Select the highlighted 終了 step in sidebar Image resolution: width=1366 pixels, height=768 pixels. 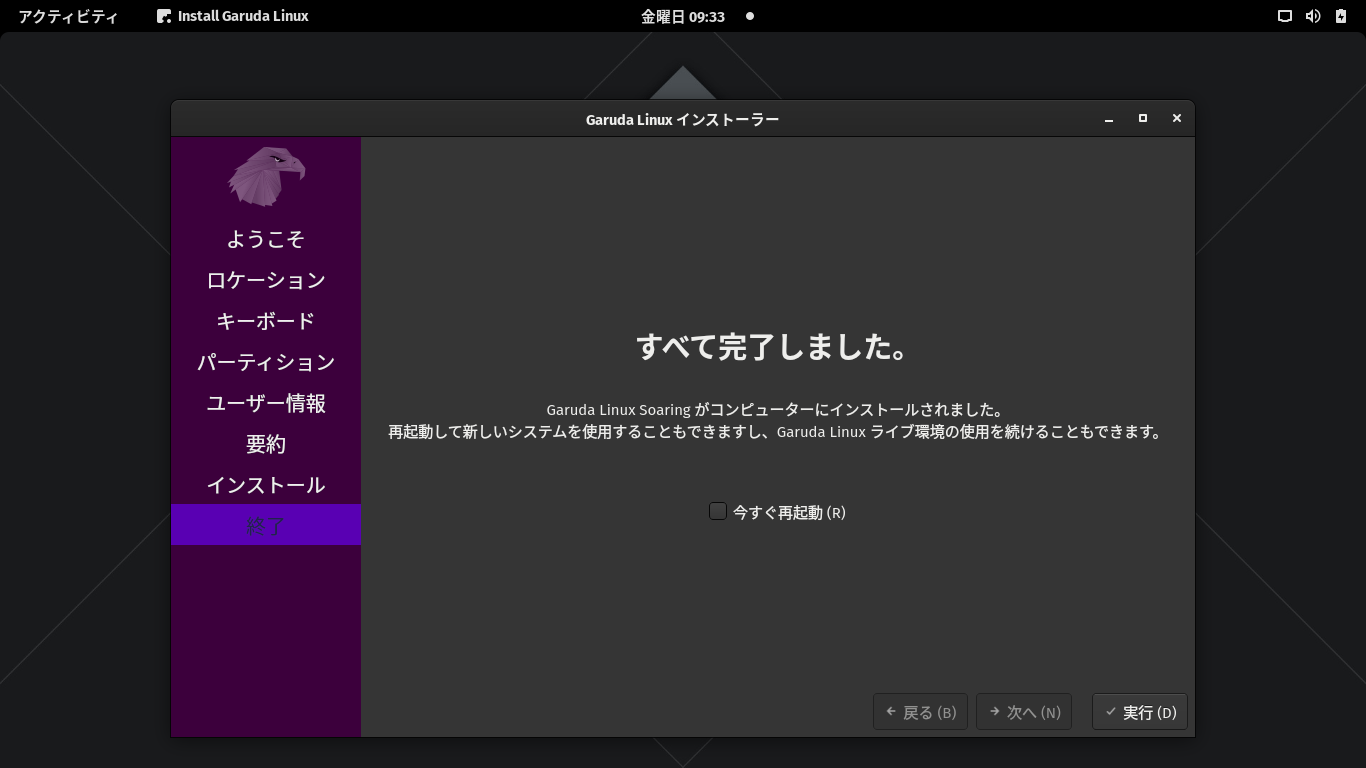tap(266, 525)
